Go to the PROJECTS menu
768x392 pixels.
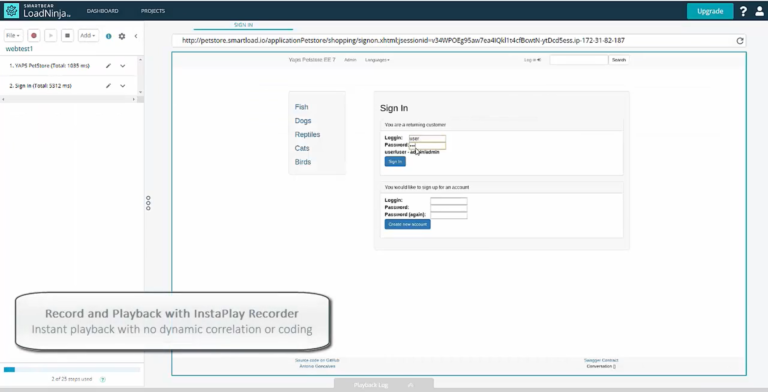click(x=153, y=11)
